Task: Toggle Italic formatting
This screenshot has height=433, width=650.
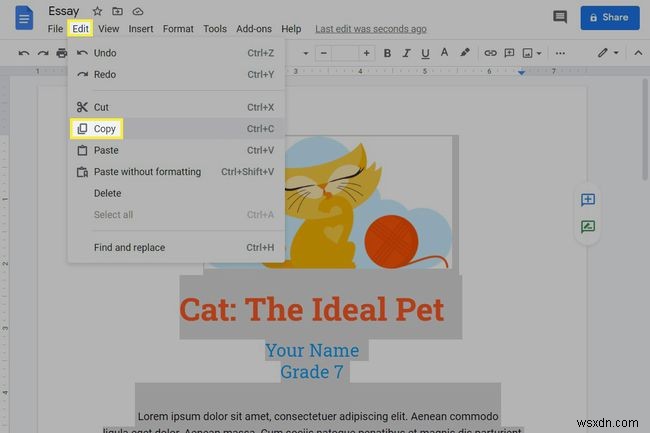Action: (406, 53)
